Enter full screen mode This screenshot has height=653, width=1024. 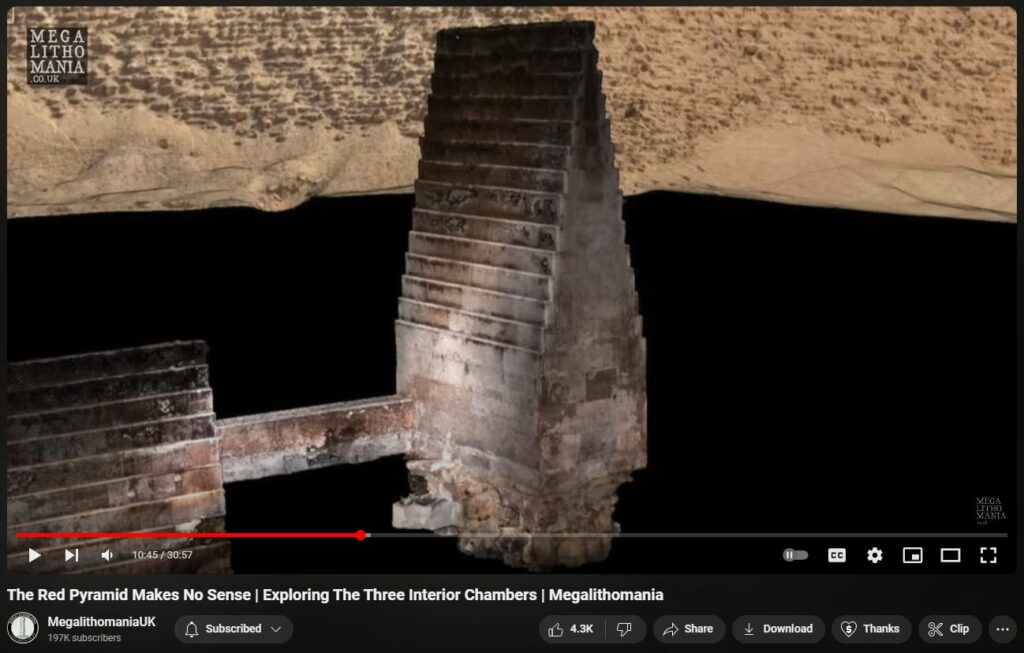[x=988, y=555]
